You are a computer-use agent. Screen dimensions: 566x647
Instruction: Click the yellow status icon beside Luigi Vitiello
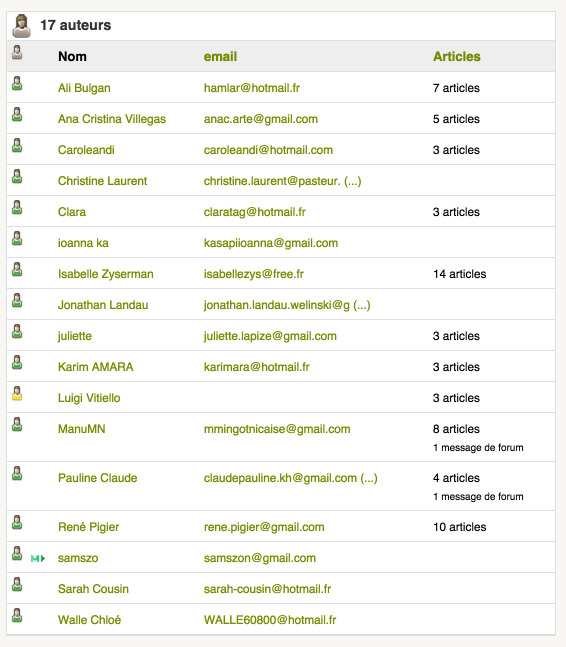click(17, 393)
